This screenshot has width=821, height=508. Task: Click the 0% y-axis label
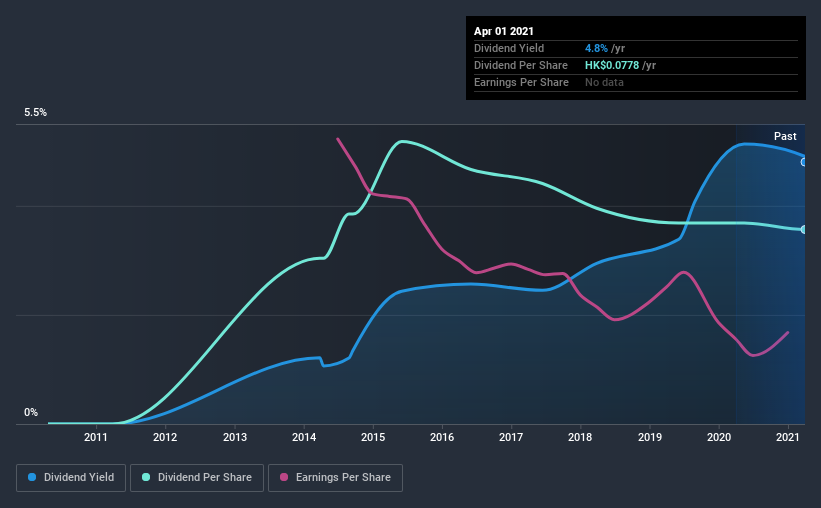31,413
